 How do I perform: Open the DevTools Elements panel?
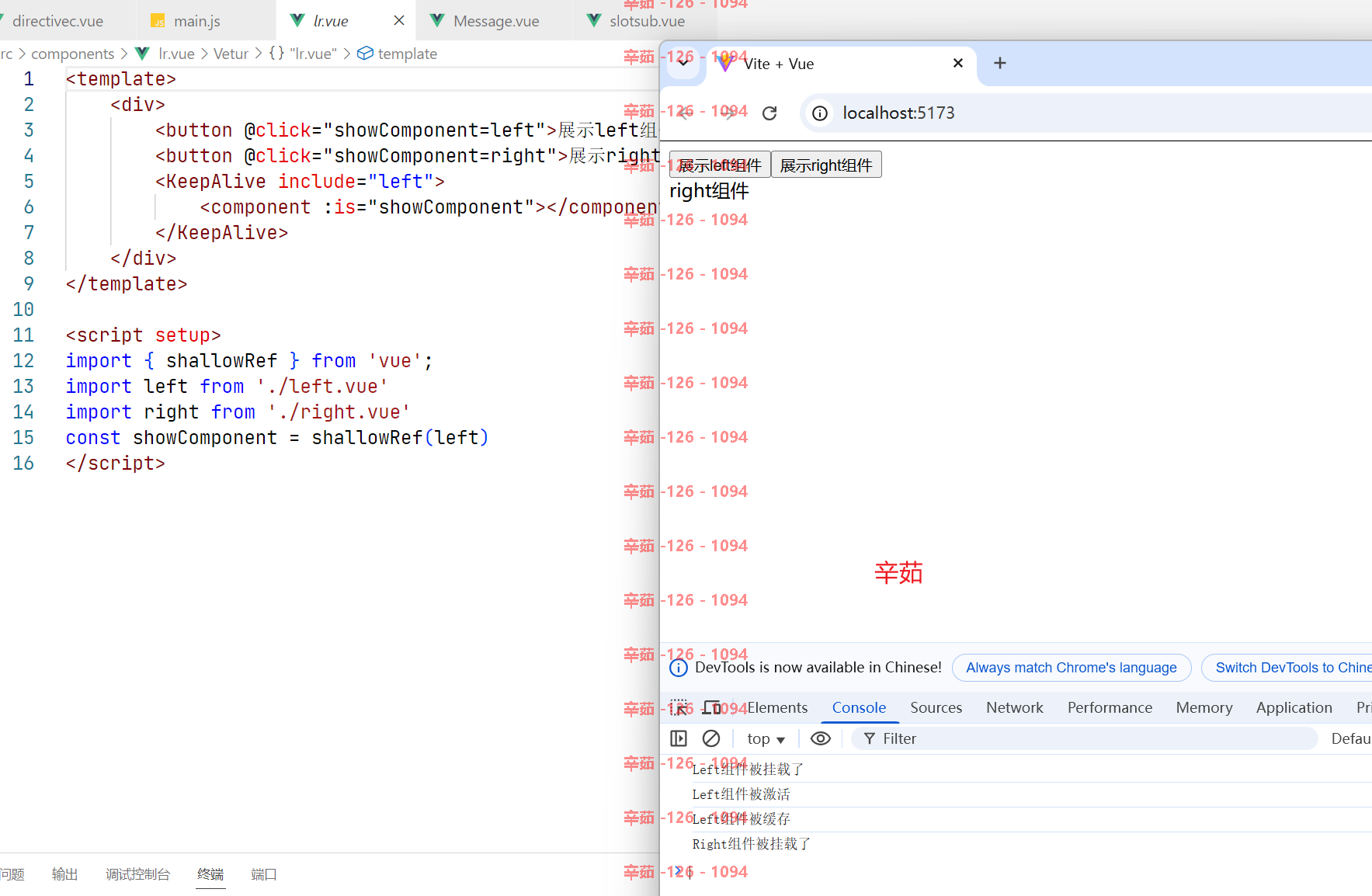tap(777, 707)
